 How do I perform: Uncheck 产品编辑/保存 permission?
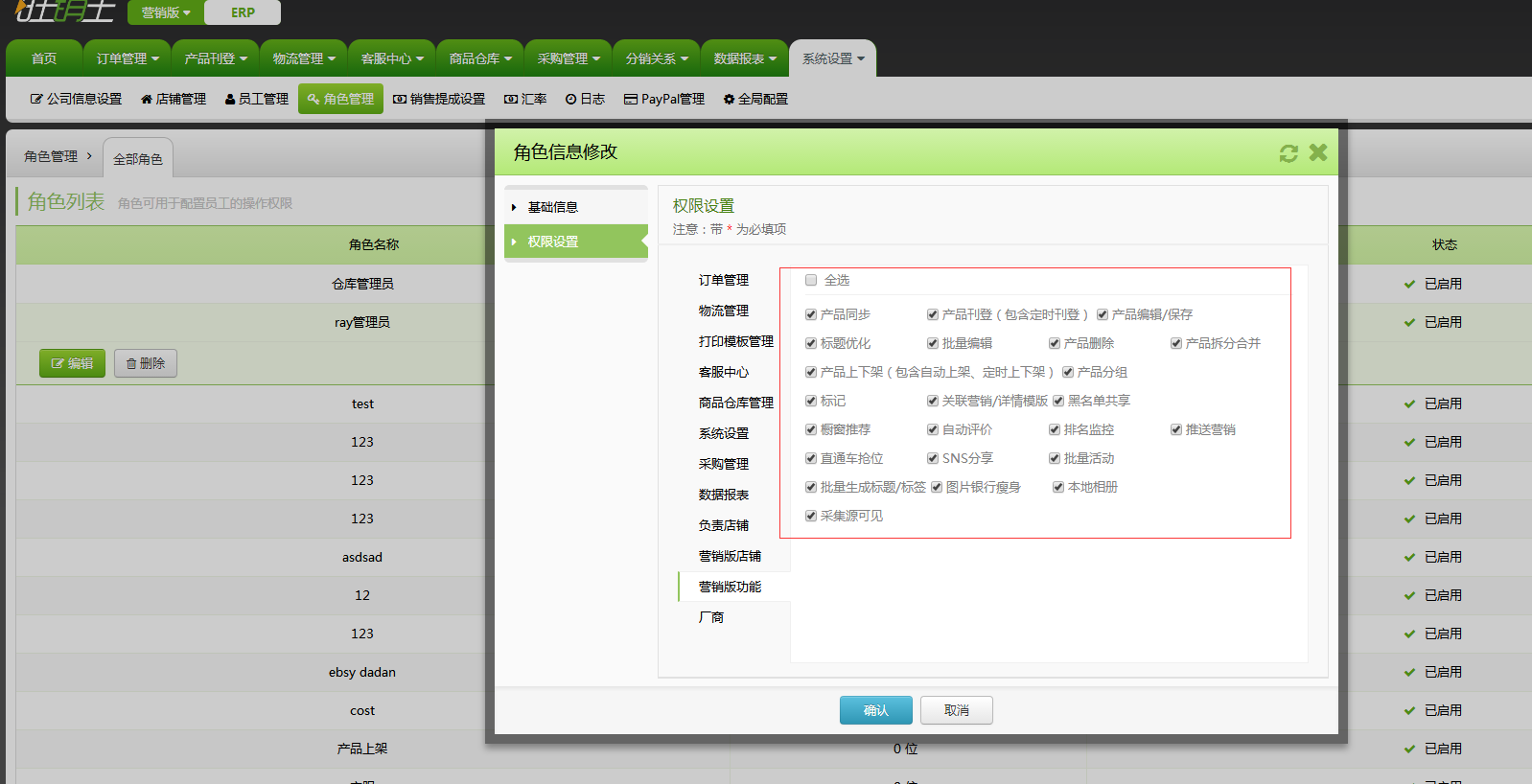click(x=1103, y=314)
